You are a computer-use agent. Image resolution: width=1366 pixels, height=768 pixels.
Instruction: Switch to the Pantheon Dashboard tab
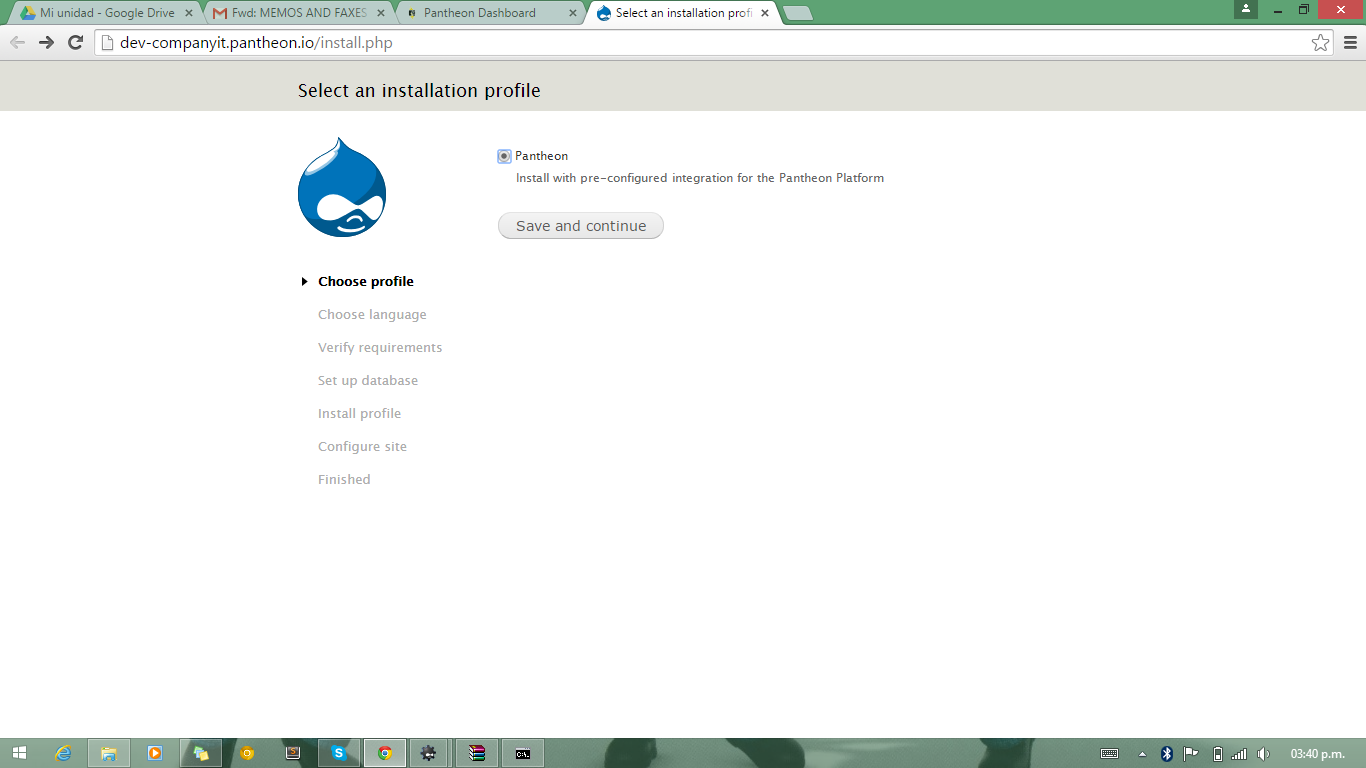coord(480,13)
